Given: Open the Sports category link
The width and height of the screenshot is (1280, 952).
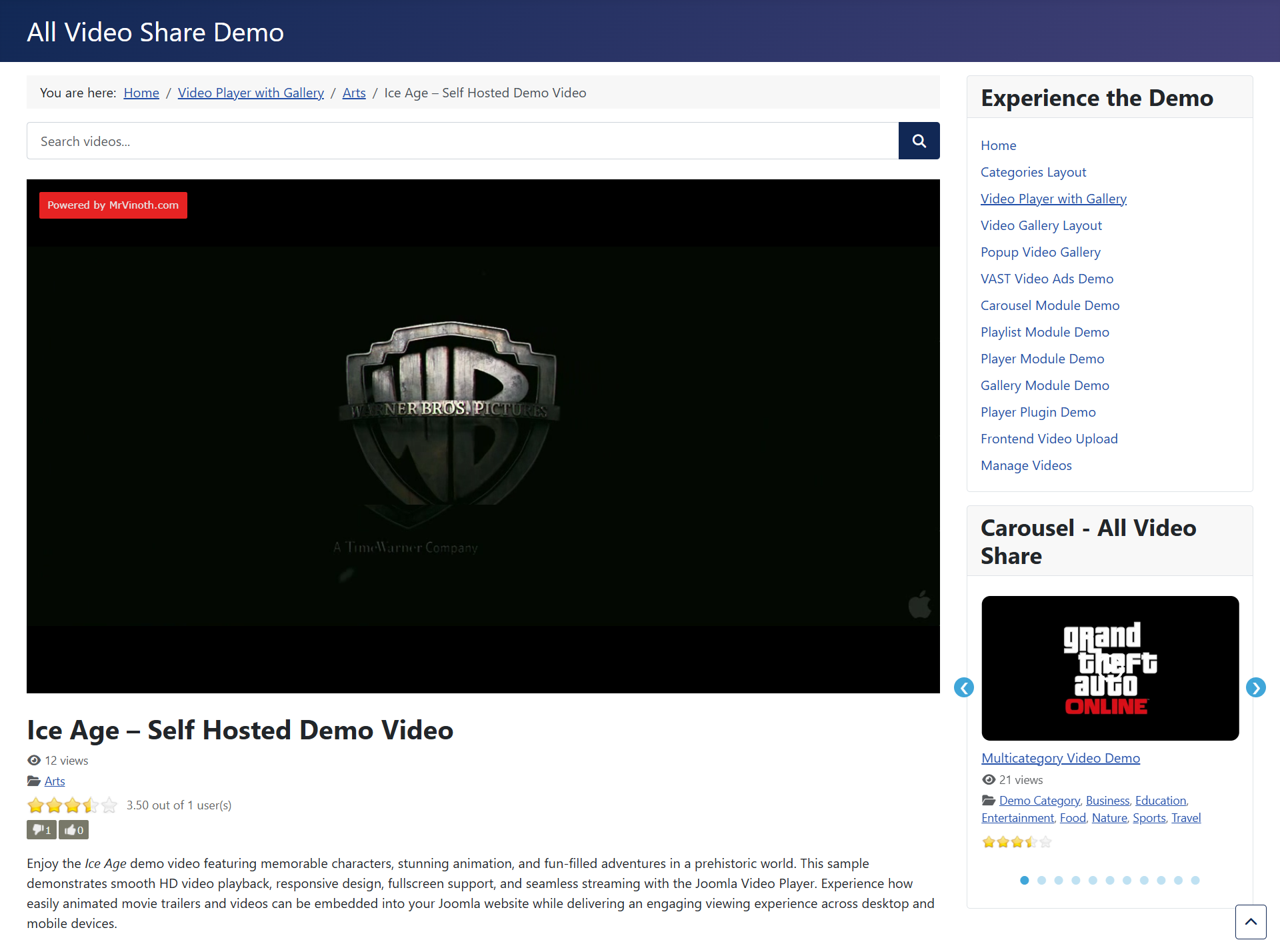Looking at the screenshot, I should [1149, 818].
